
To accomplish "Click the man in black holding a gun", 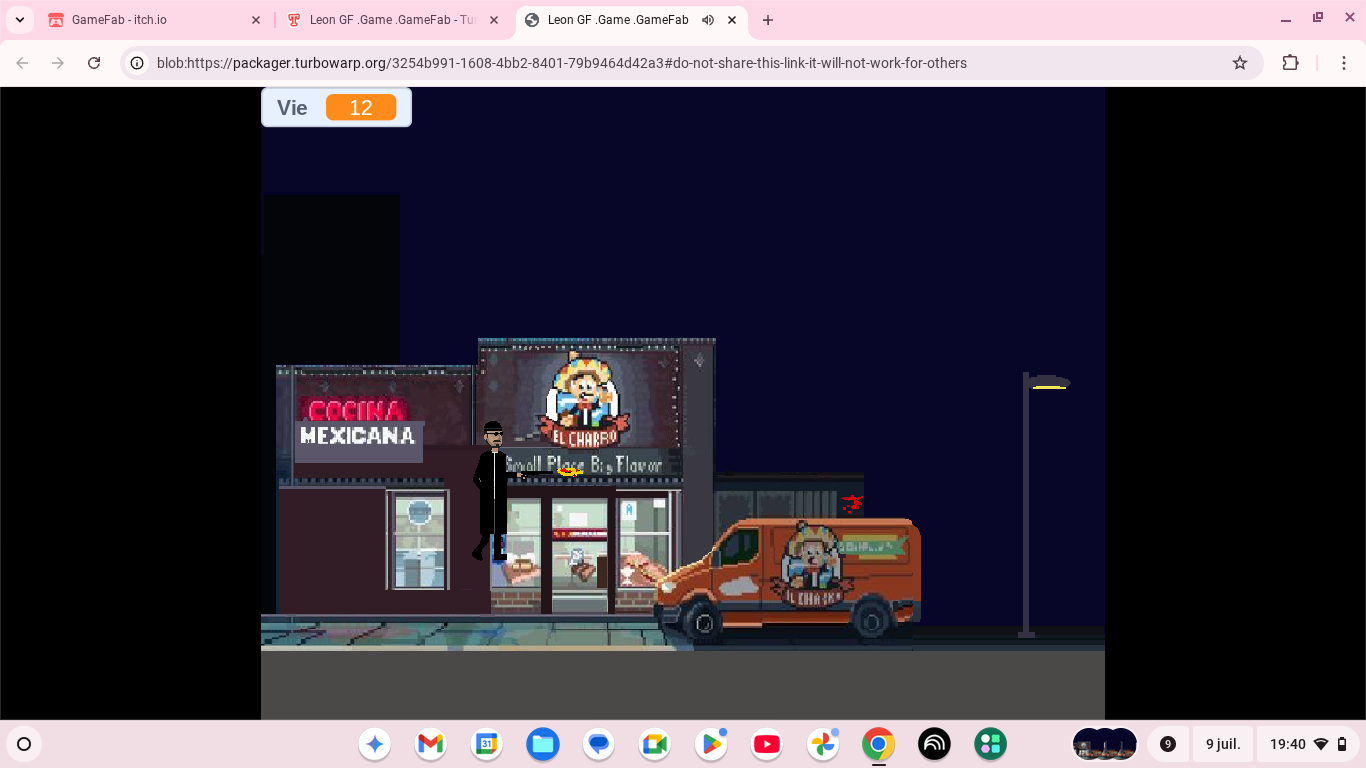I will (494, 491).
